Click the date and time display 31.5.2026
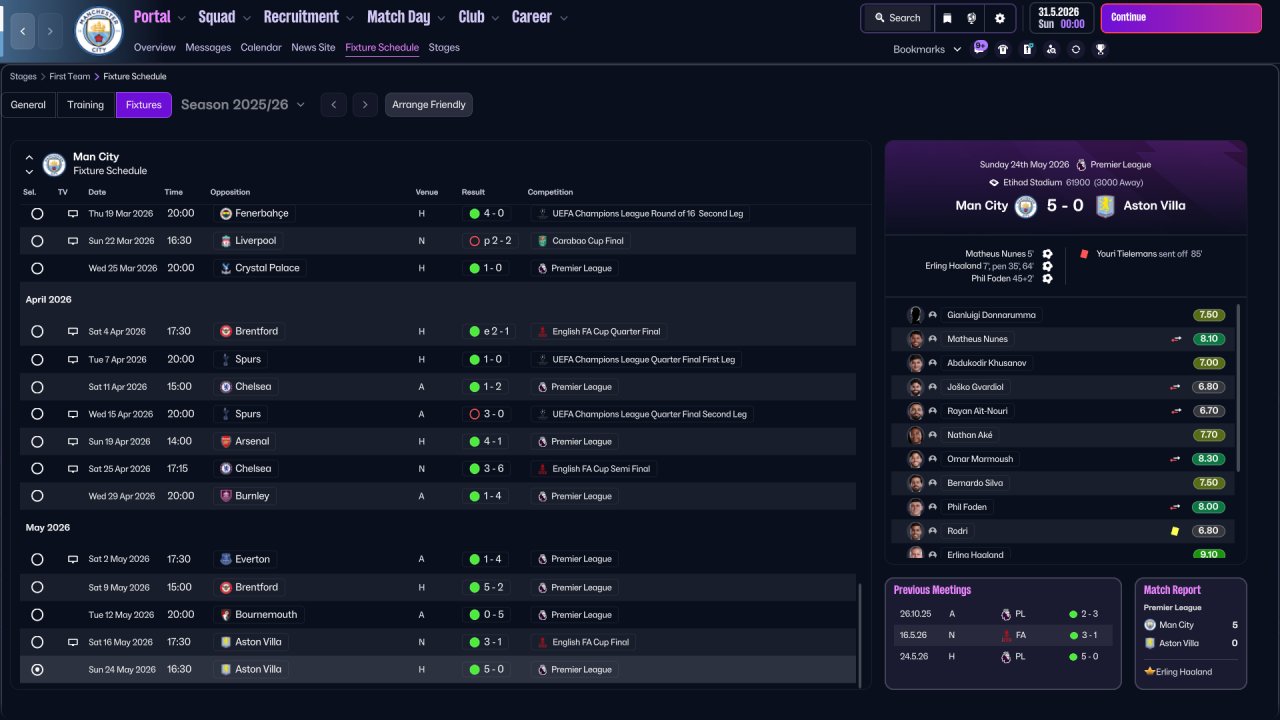1280x720 pixels. pyautogui.click(x=1061, y=18)
